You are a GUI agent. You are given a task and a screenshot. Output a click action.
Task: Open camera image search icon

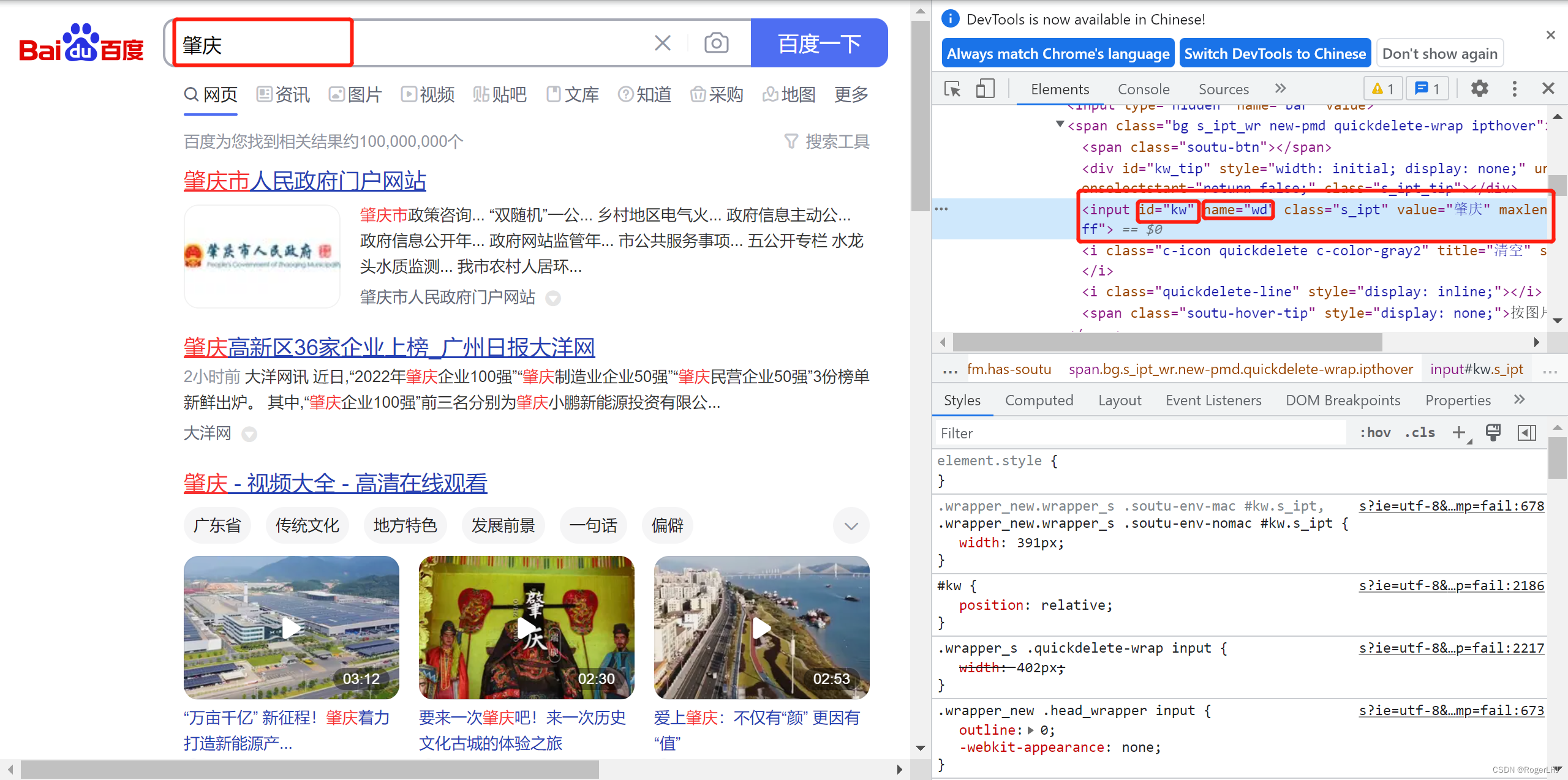tap(716, 43)
